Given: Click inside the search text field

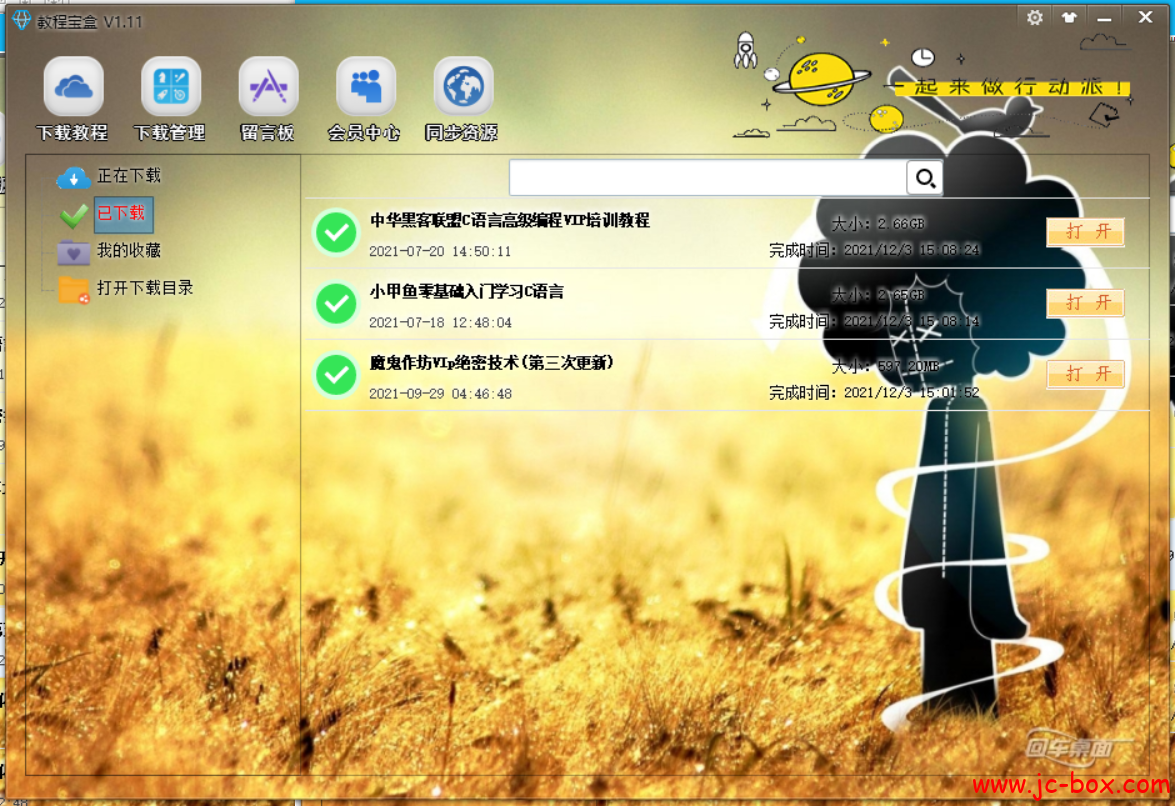Looking at the screenshot, I should pos(707,178).
